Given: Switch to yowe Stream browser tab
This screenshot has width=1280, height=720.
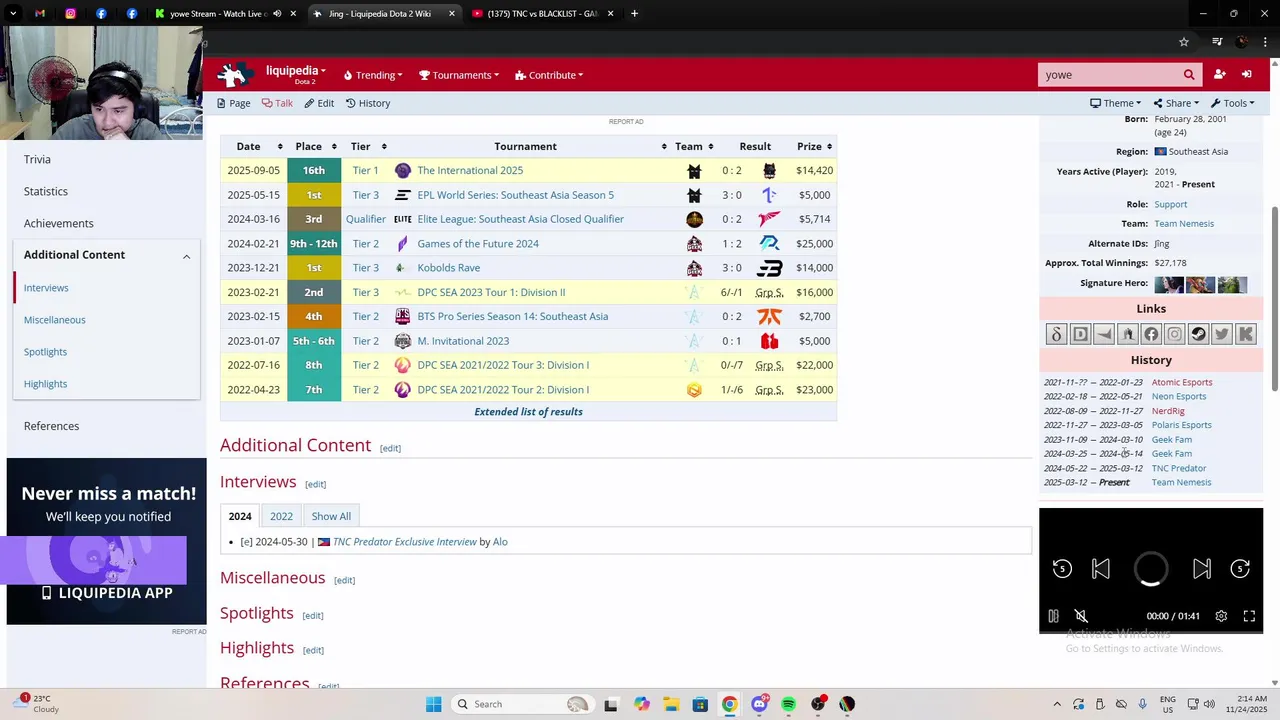Looking at the screenshot, I should tap(225, 14).
